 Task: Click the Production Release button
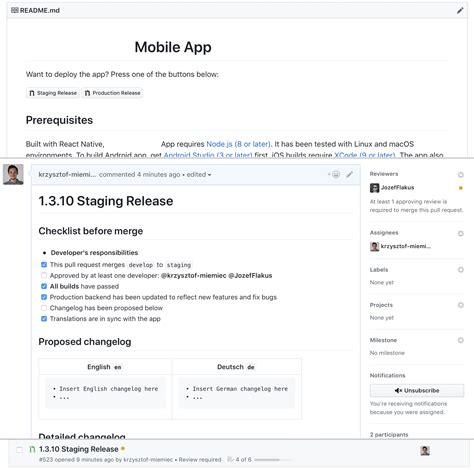click(113, 93)
